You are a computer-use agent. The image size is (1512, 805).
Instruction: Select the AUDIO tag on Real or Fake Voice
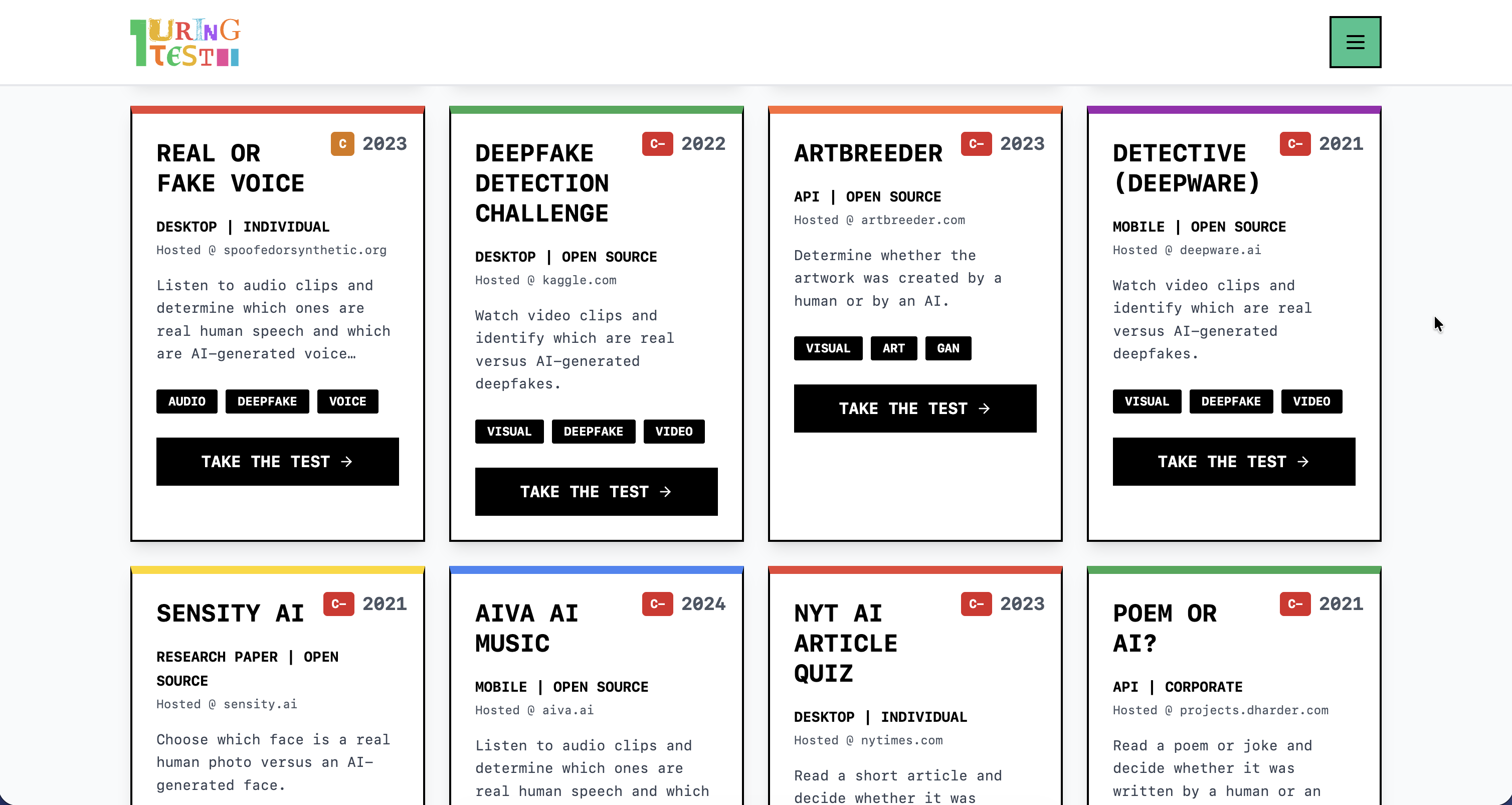point(186,401)
